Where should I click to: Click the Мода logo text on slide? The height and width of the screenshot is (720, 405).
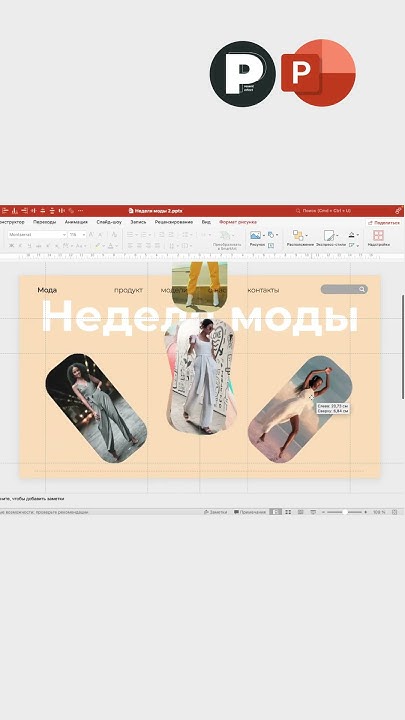coord(47,290)
